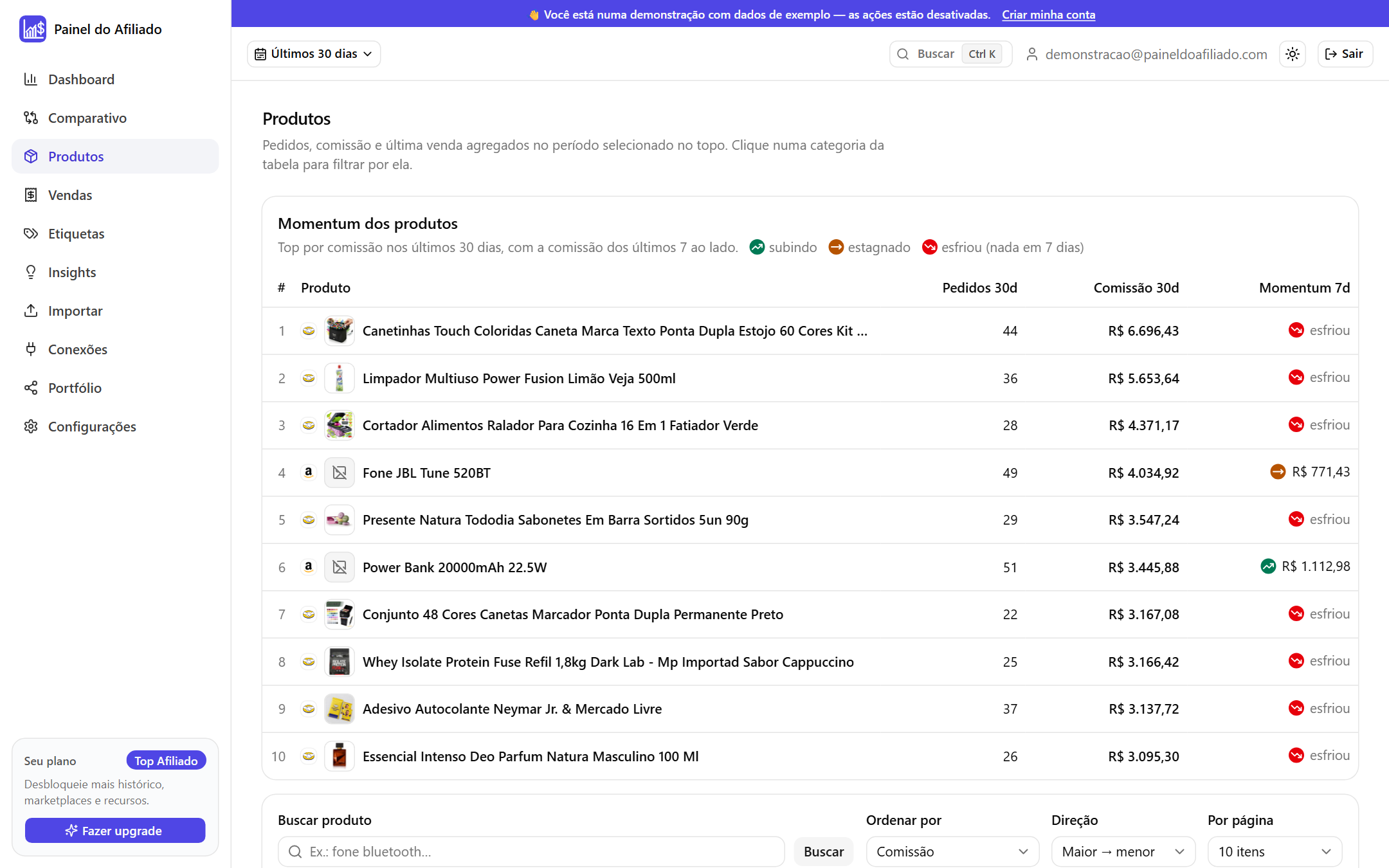
Task: Open Portfólio in the sidebar
Action: pyautogui.click(x=115, y=388)
